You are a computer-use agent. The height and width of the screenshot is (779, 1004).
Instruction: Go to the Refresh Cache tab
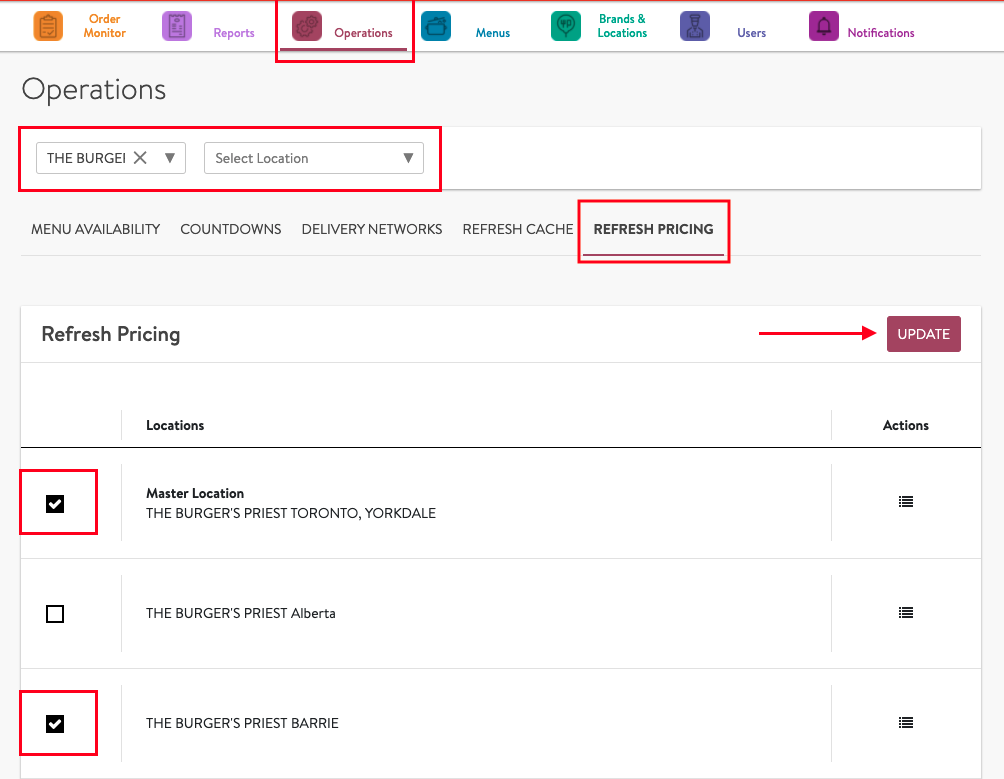518,229
